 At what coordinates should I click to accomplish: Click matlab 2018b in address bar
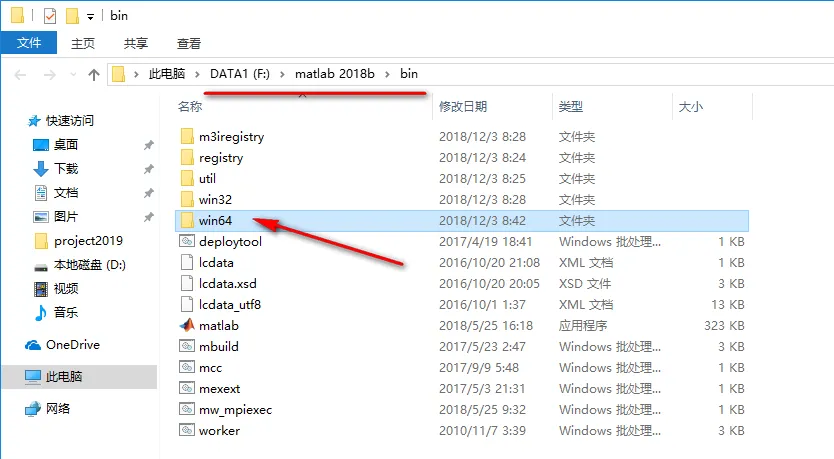[335, 74]
